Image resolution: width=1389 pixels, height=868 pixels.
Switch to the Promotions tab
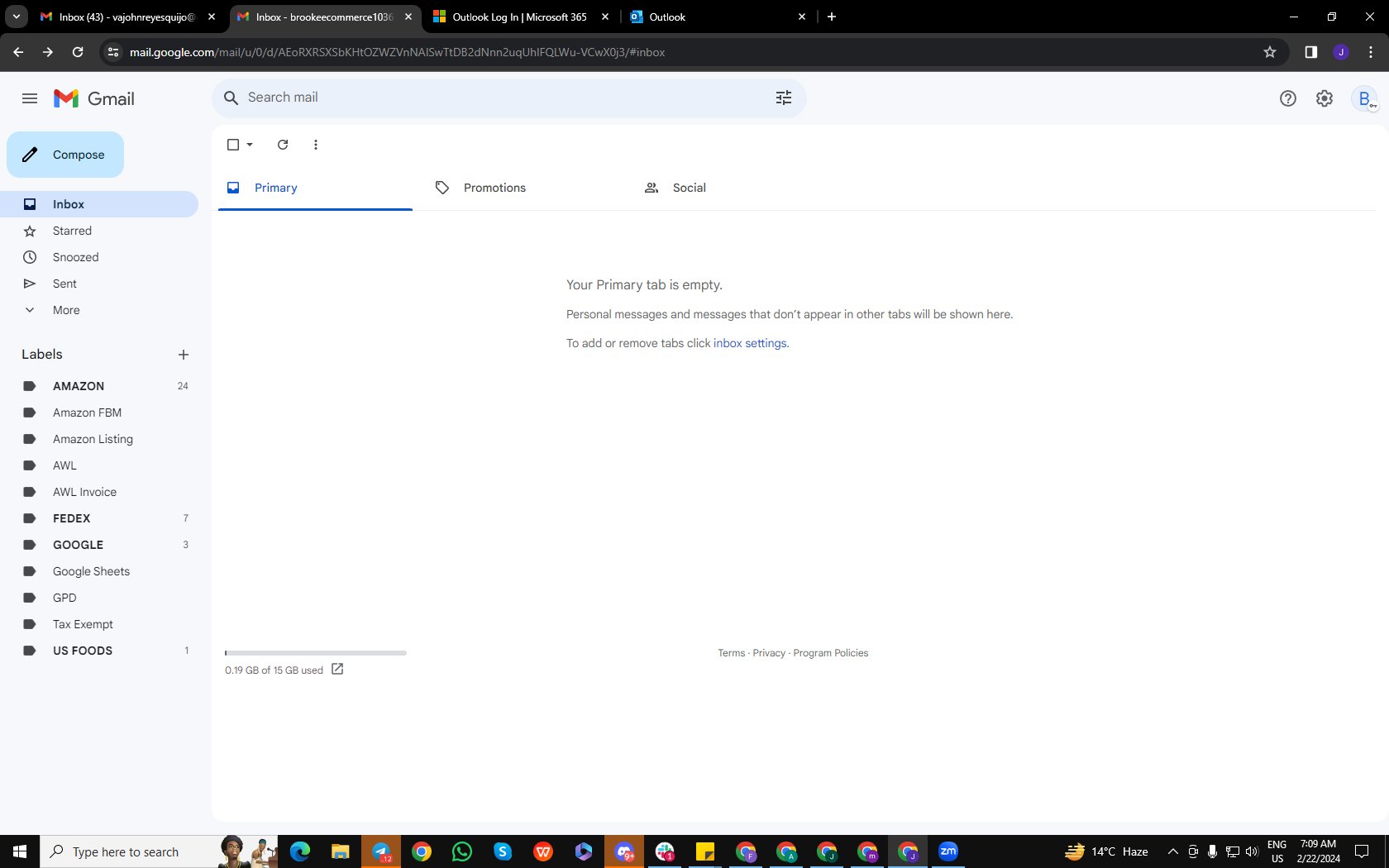coord(524,188)
